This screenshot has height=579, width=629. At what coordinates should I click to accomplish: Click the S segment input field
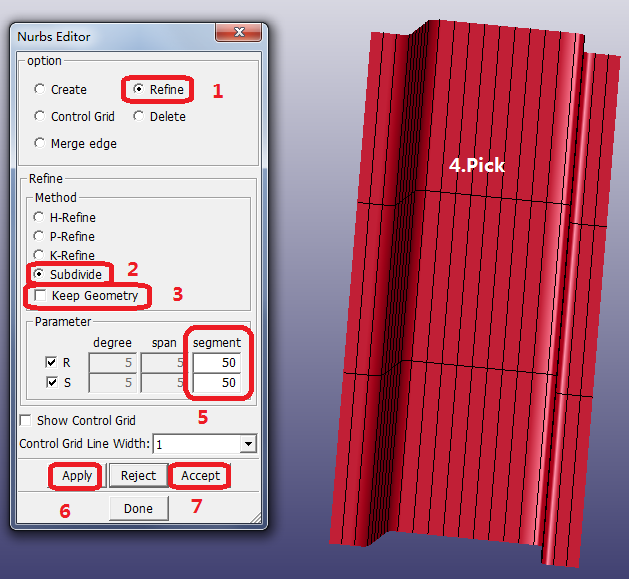[x=217, y=382]
